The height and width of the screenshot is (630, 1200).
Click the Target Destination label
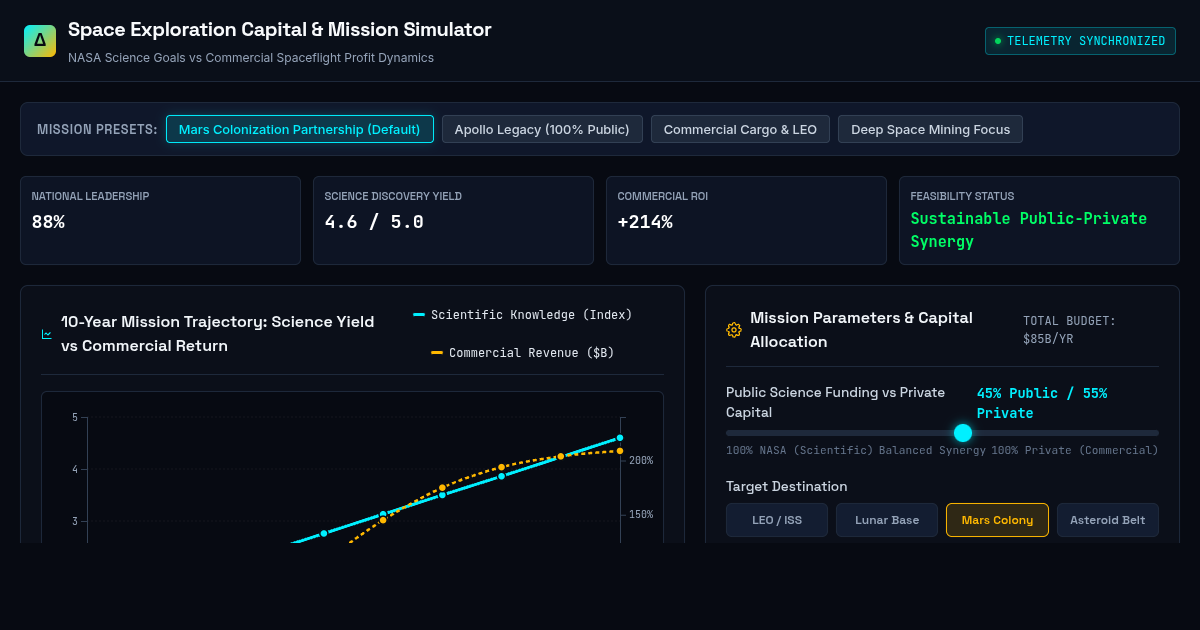(x=787, y=486)
